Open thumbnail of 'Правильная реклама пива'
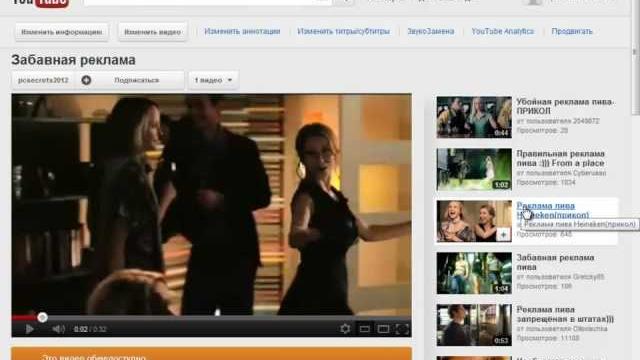Image resolution: width=640 pixels, height=360 pixels. pos(474,169)
